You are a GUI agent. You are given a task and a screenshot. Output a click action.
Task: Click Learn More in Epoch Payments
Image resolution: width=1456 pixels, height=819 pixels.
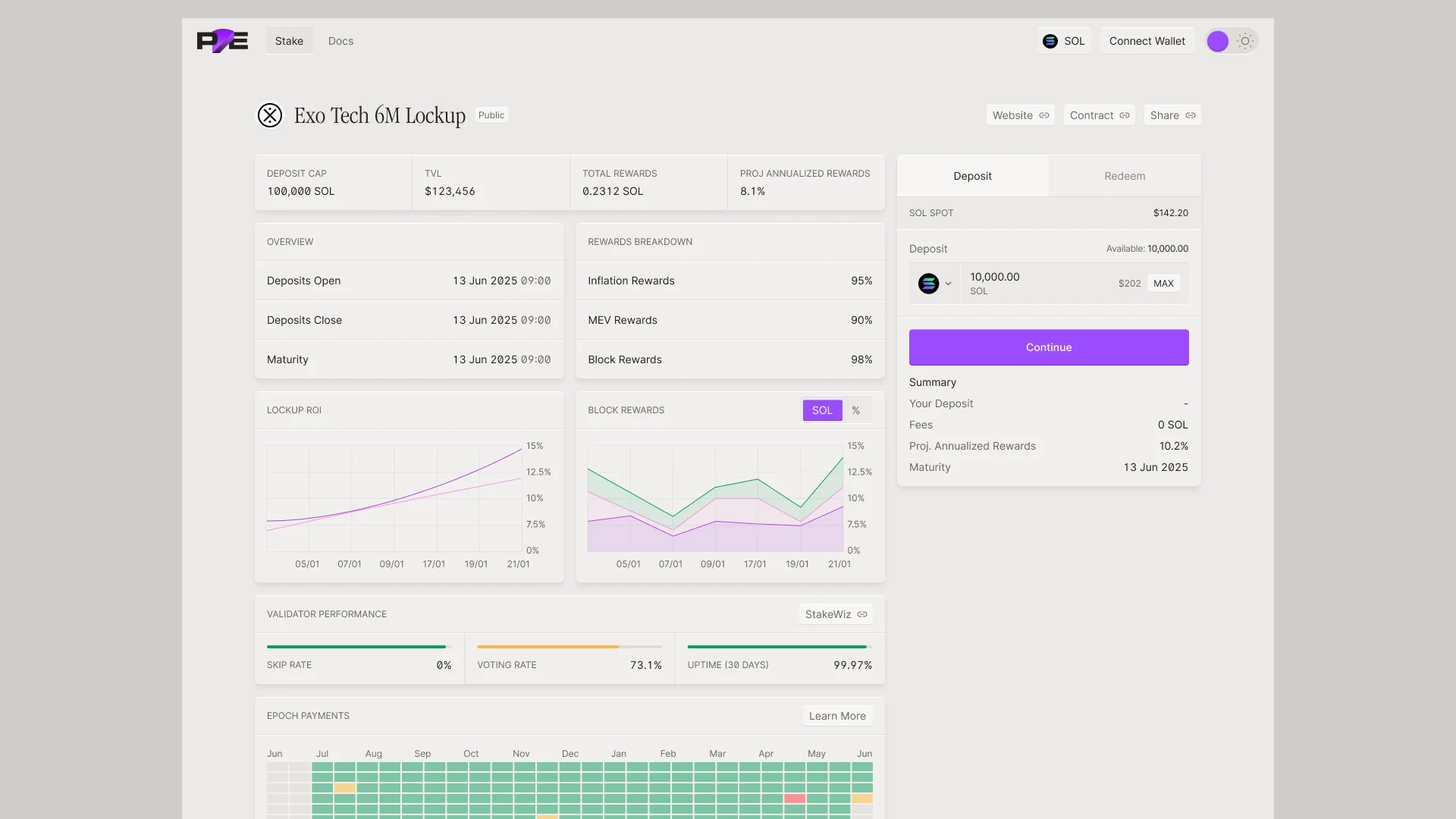[837, 716]
